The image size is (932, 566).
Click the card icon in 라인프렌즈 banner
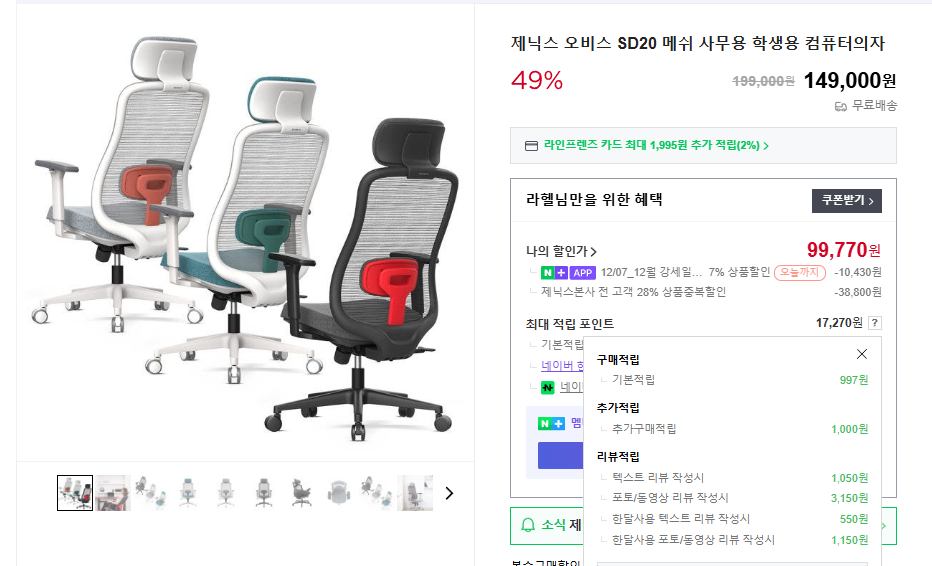tap(531, 146)
